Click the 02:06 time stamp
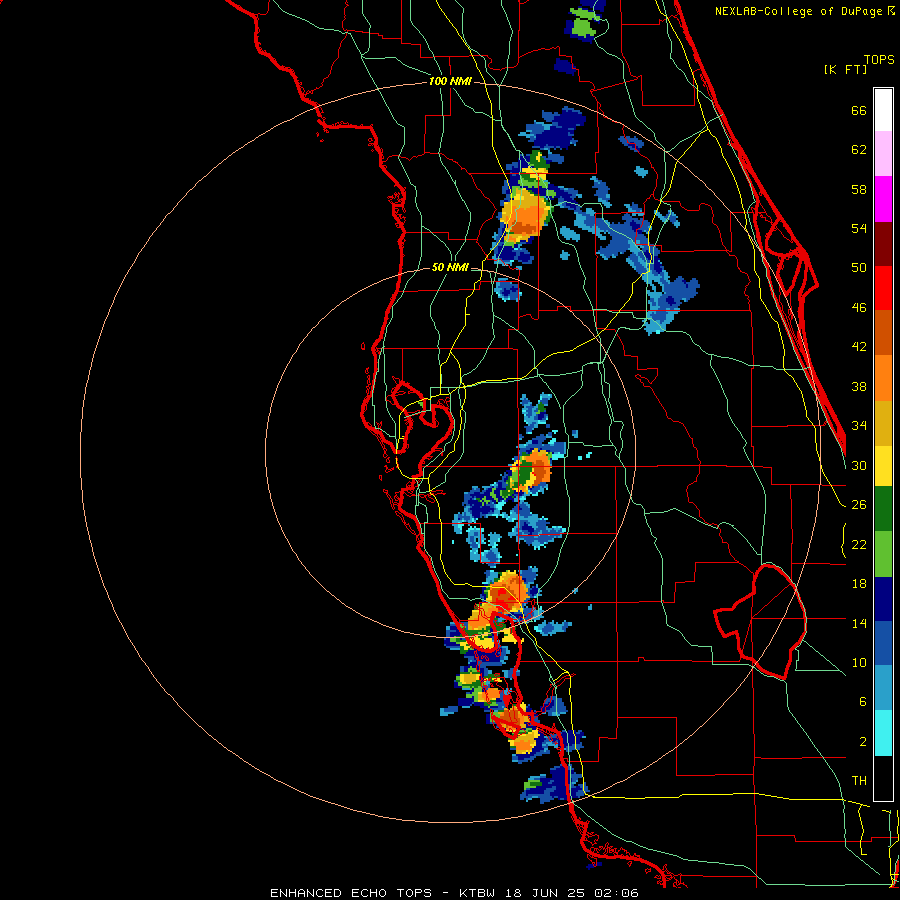Viewport: 900px width, 900px height. [x=618, y=893]
